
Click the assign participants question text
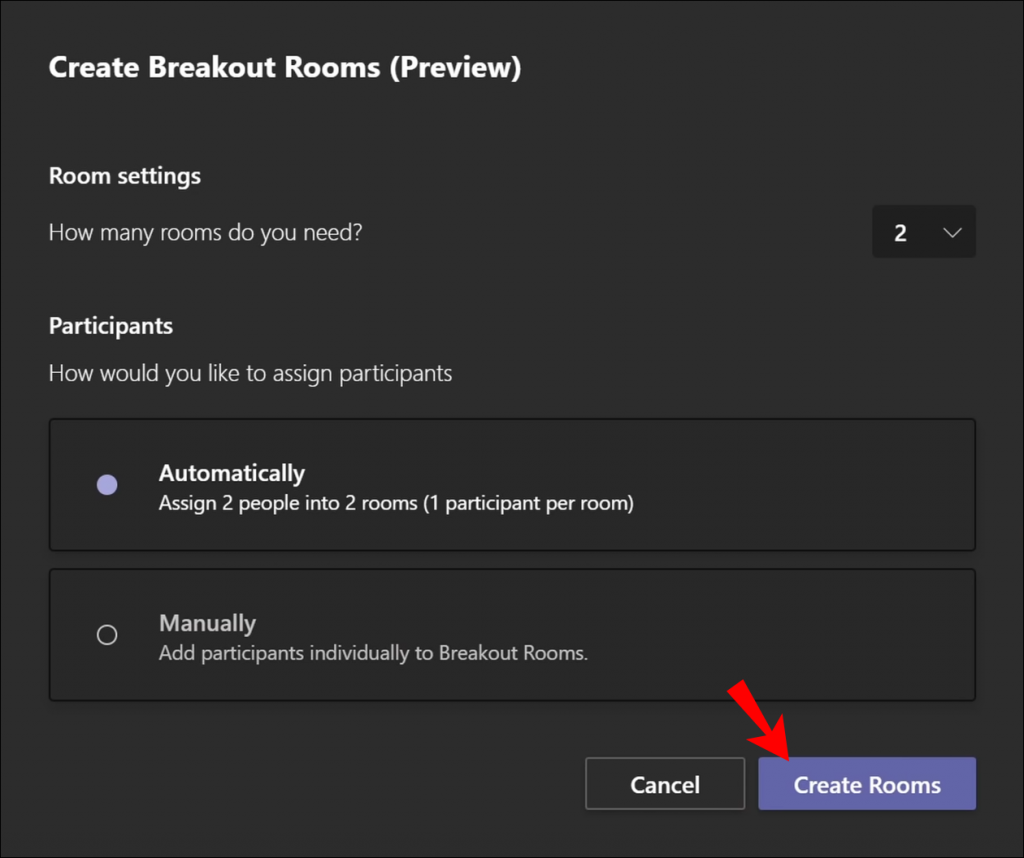pyautogui.click(x=250, y=373)
